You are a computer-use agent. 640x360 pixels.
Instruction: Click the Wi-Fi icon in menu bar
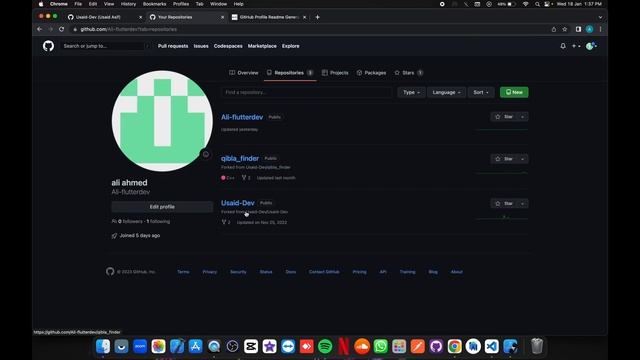[x=526, y=4]
